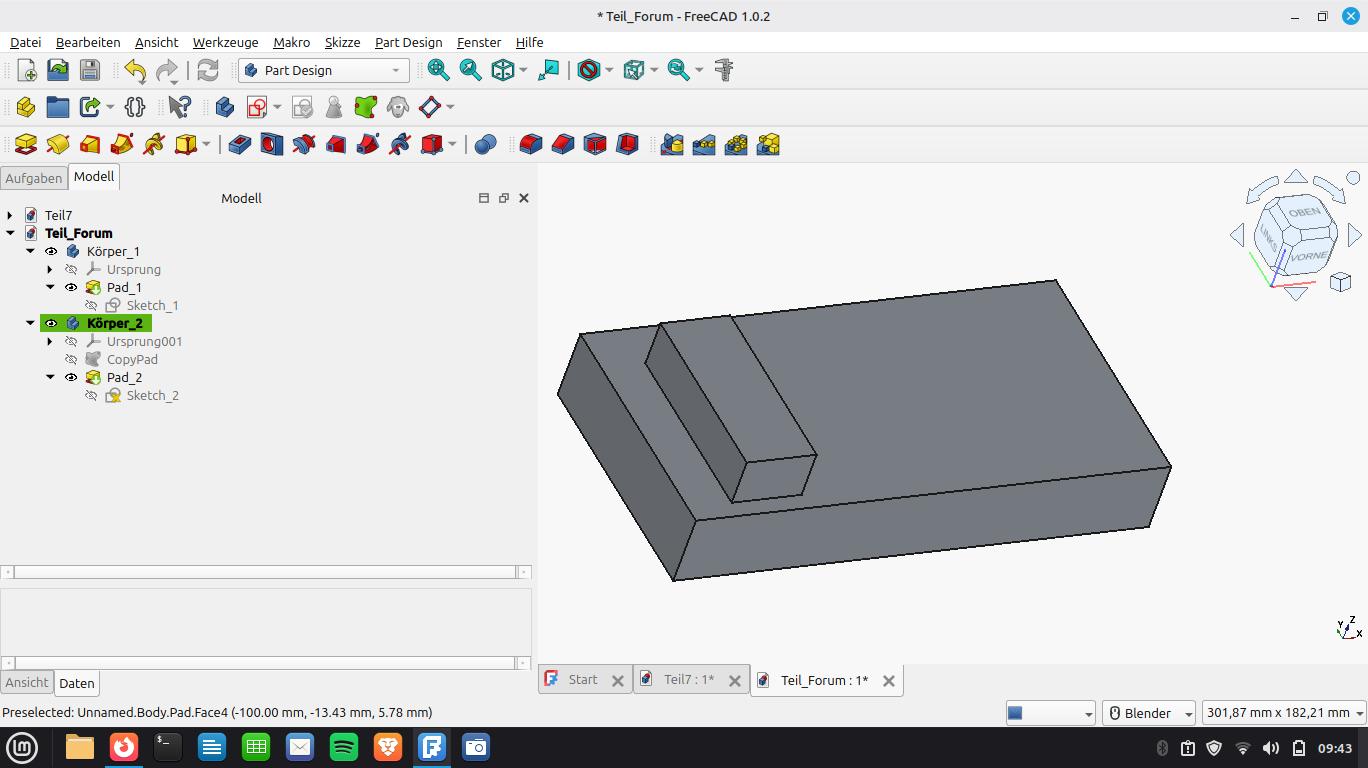Screen dimensions: 1368x768
Task: Click the Refresh recompute icon
Action: tap(207, 70)
